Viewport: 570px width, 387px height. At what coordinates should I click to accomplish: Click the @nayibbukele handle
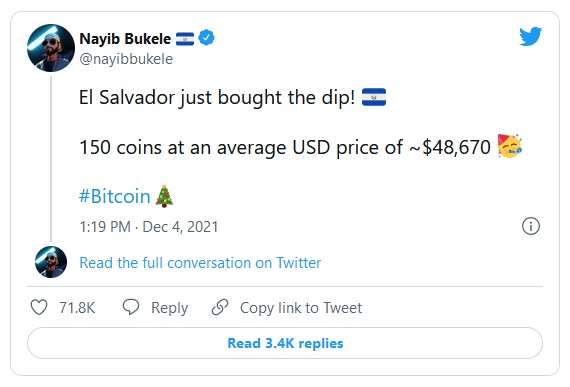126,59
